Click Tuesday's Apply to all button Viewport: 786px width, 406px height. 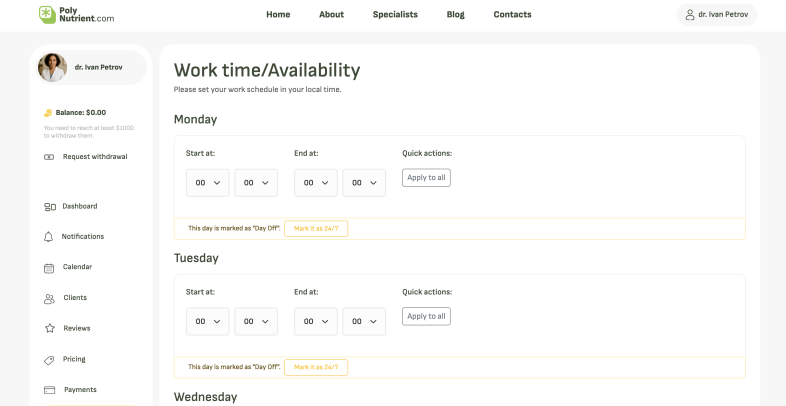(426, 316)
